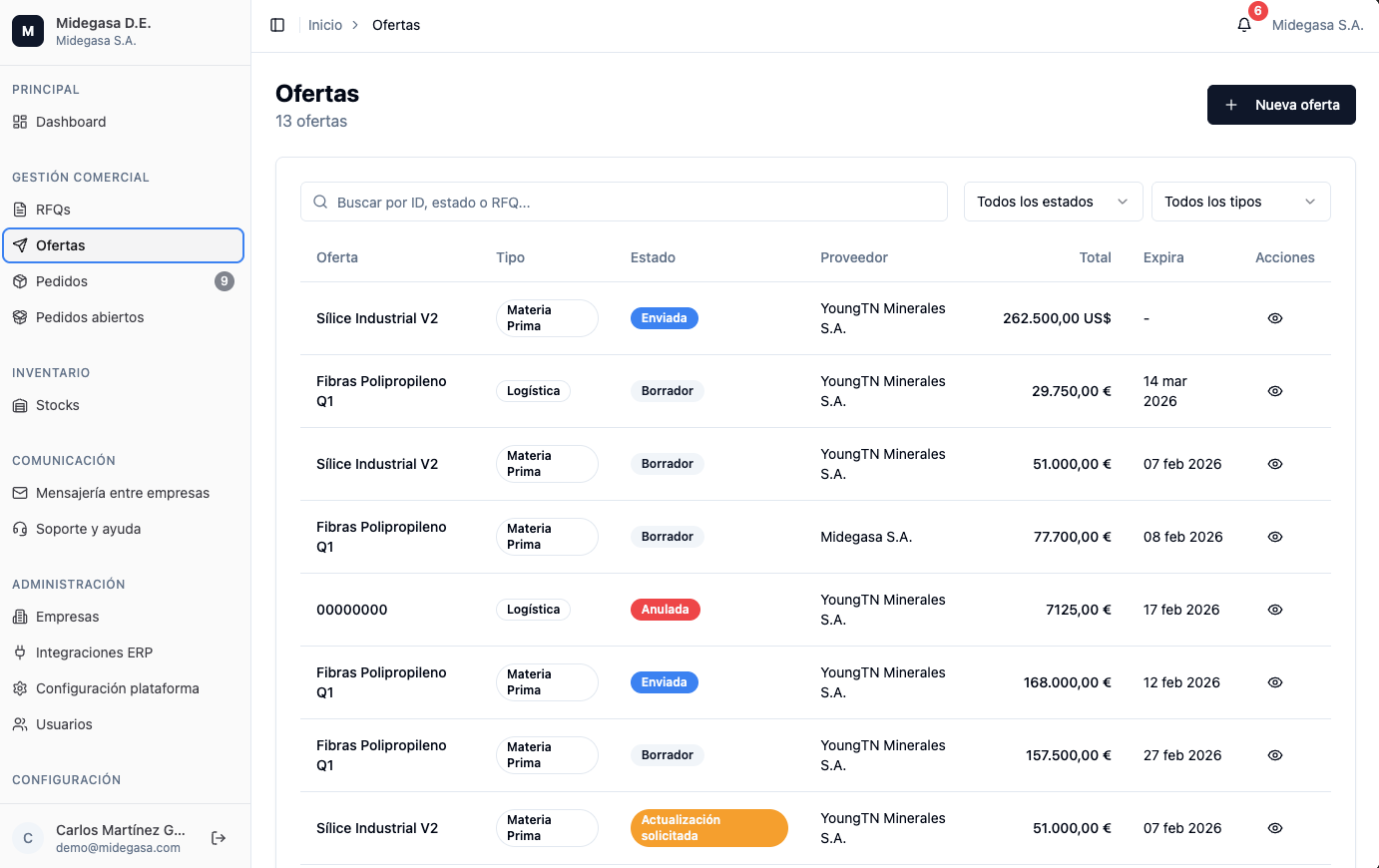Click the Dashboard grid icon
The height and width of the screenshot is (868, 1379).
[20, 122]
